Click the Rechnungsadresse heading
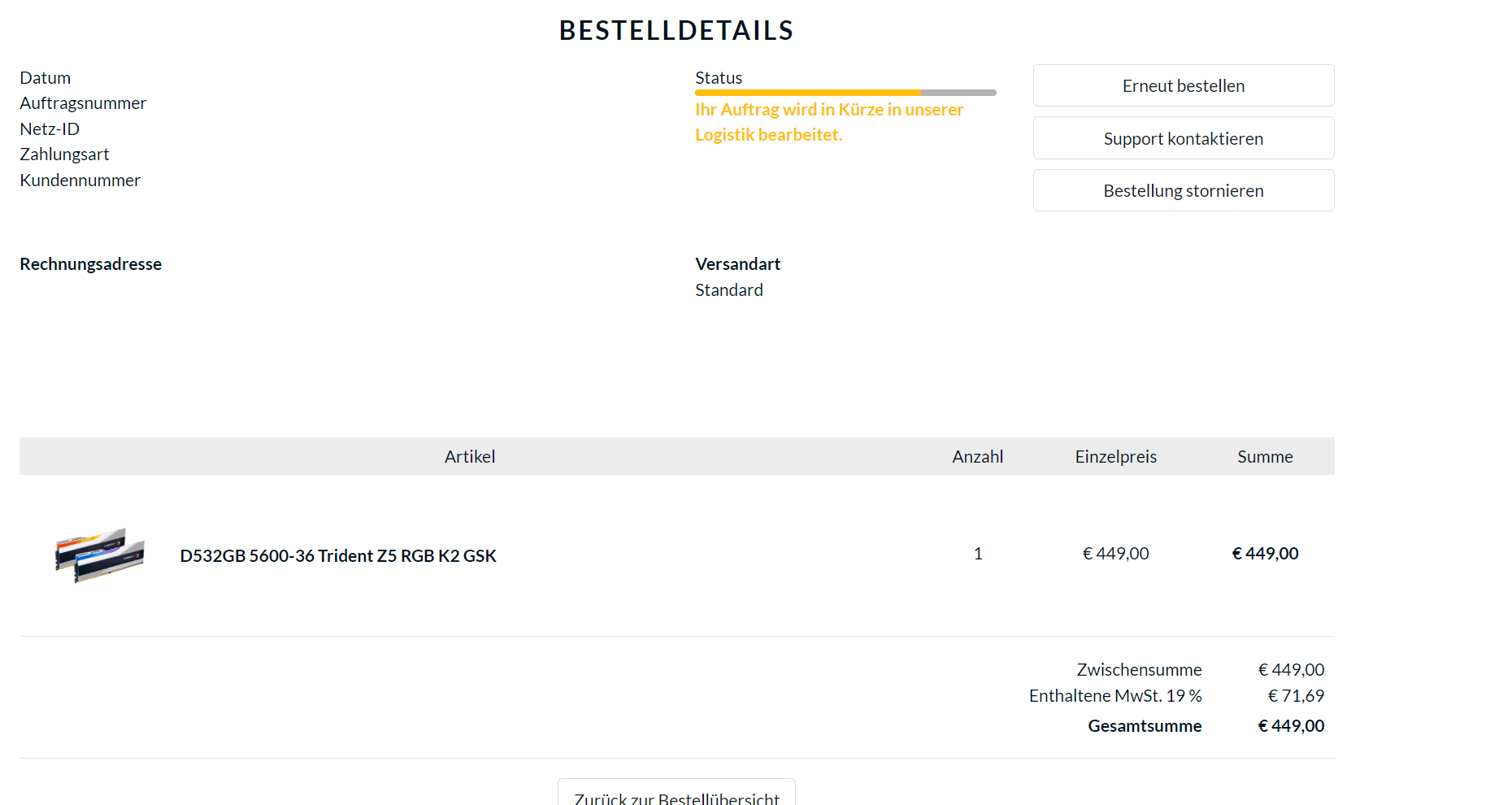Viewport: 1512px width, 805px height. 91,264
